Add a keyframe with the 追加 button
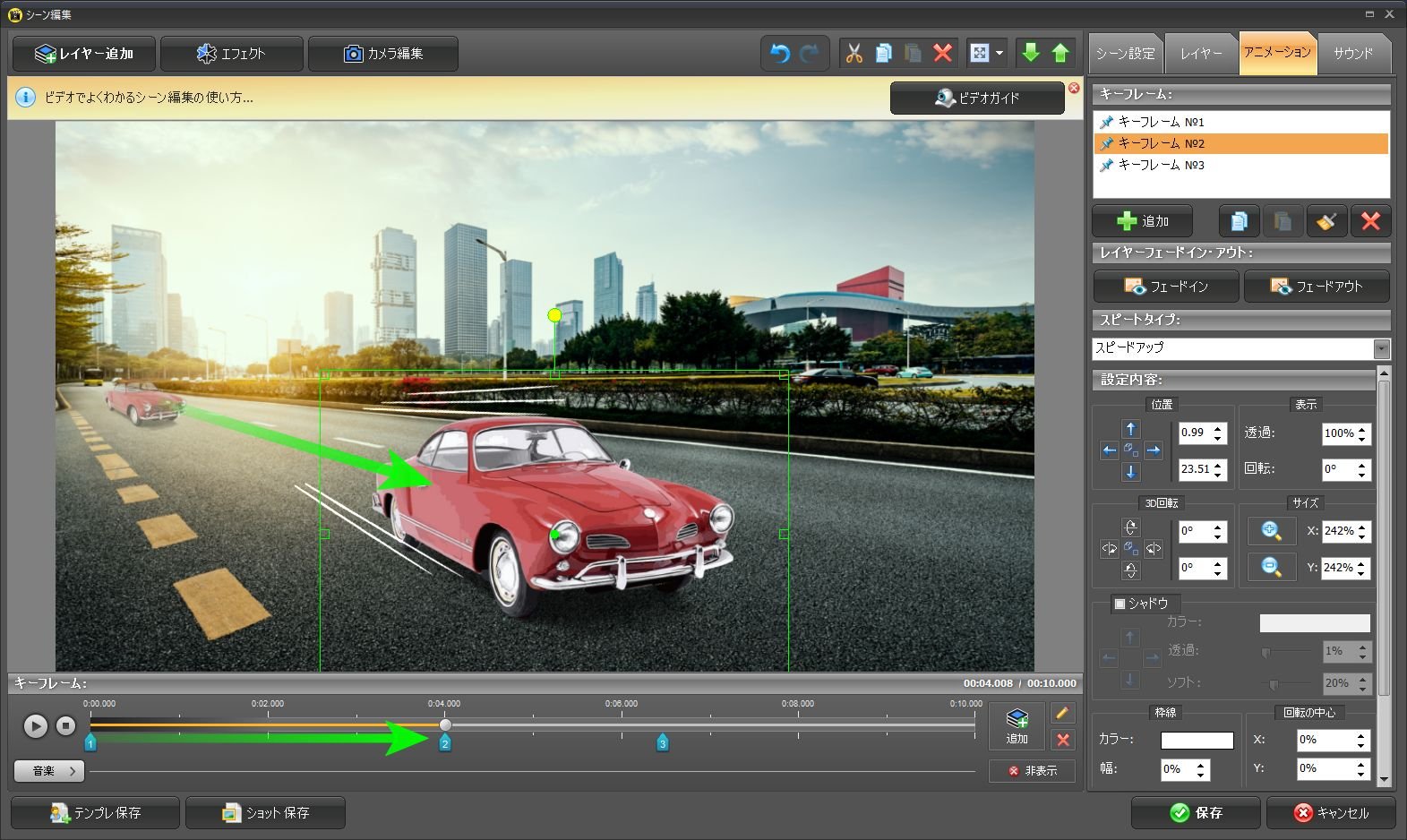The image size is (1407, 840). pyautogui.click(x=1143, y=221)
